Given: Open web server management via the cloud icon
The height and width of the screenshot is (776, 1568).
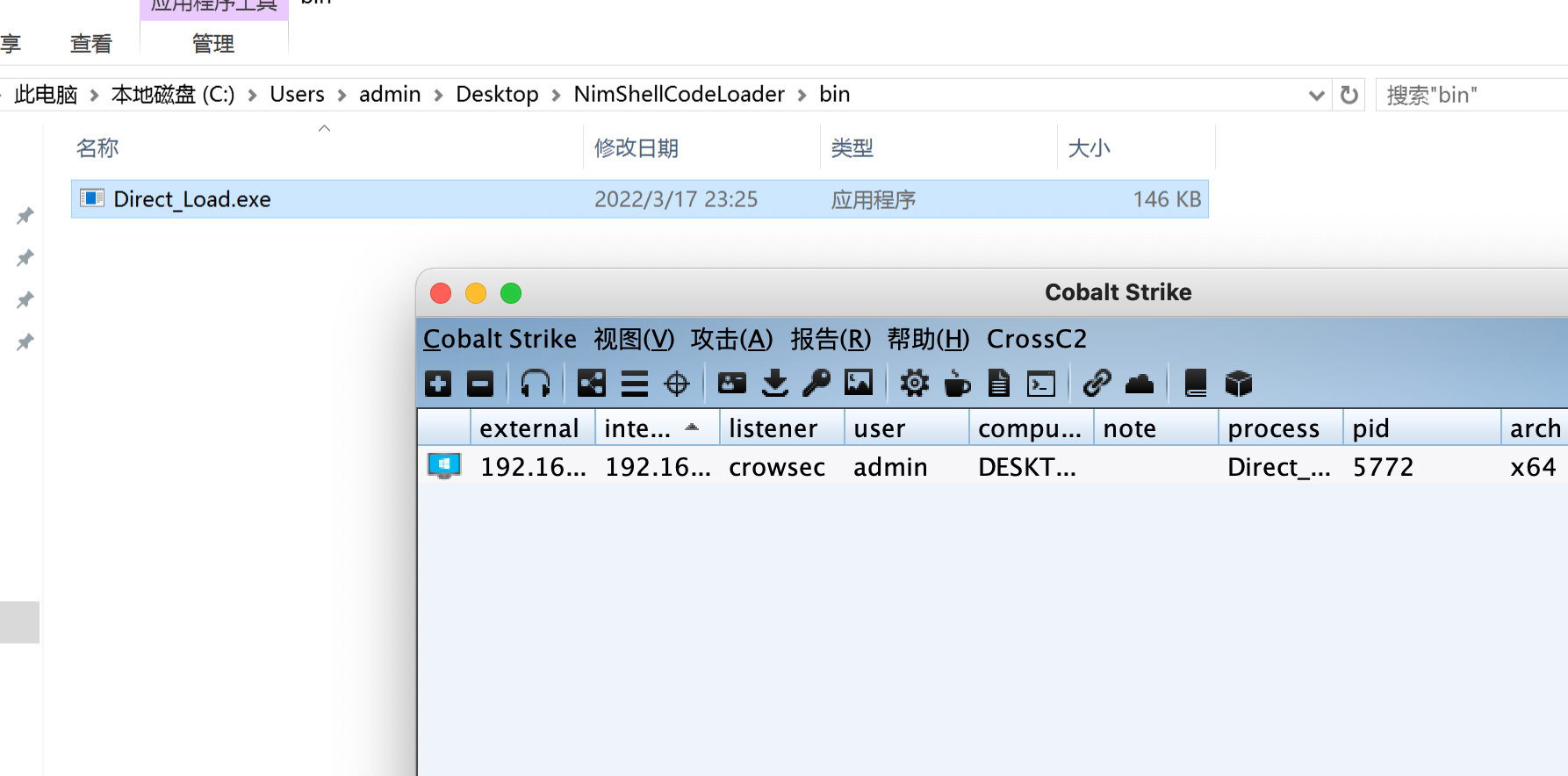Looking at the screenshot, I should (x=1140, y=384).
